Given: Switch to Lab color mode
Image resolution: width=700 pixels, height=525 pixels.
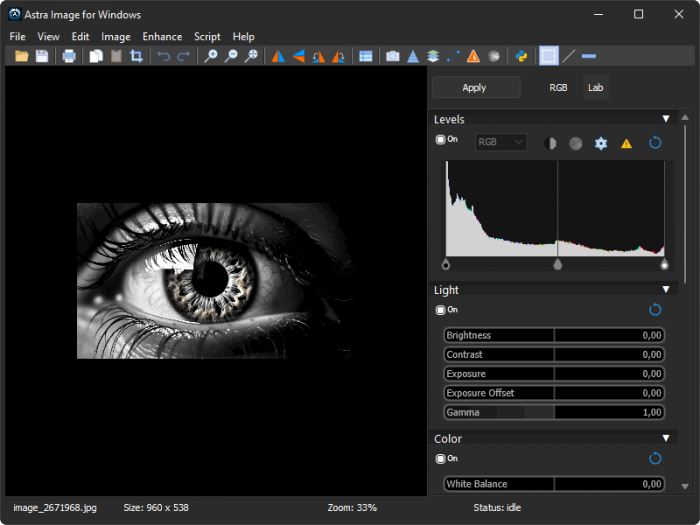Looking at the screenshot, I should pos(595,88).
